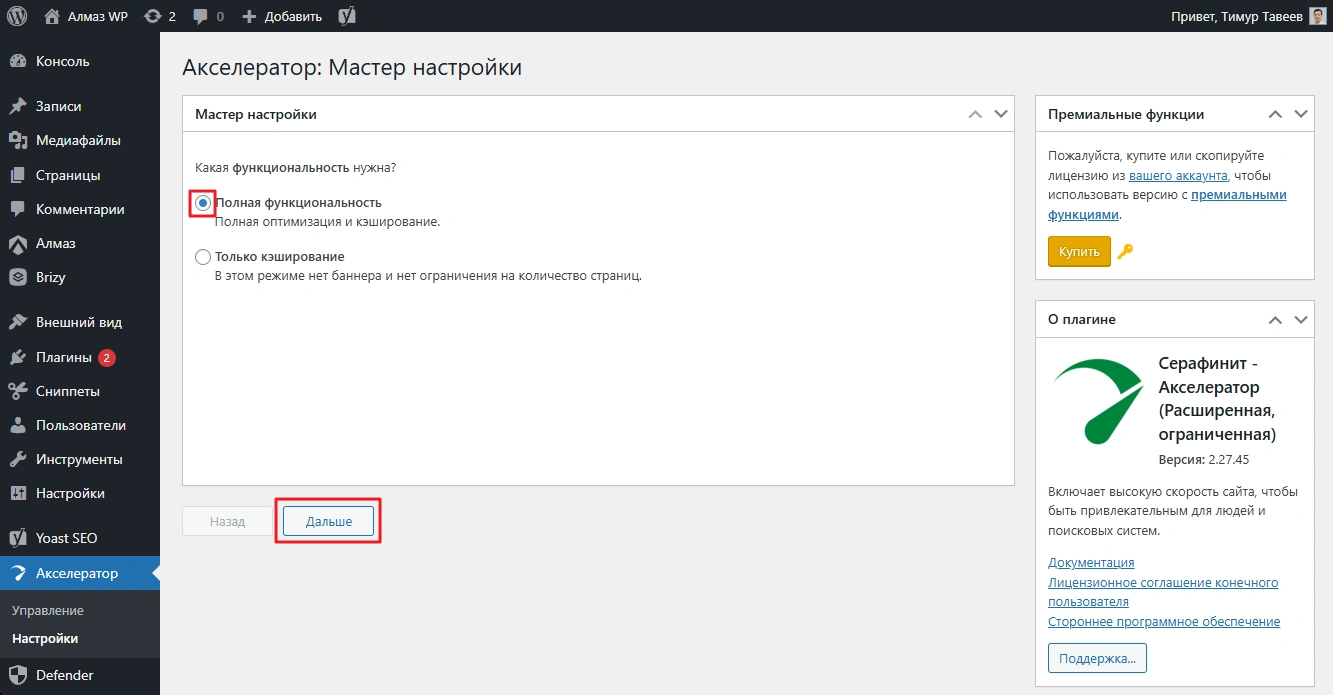Click the user avatar next to Тимур Тавеев
1333x695 pixels.
(1318, 16)
